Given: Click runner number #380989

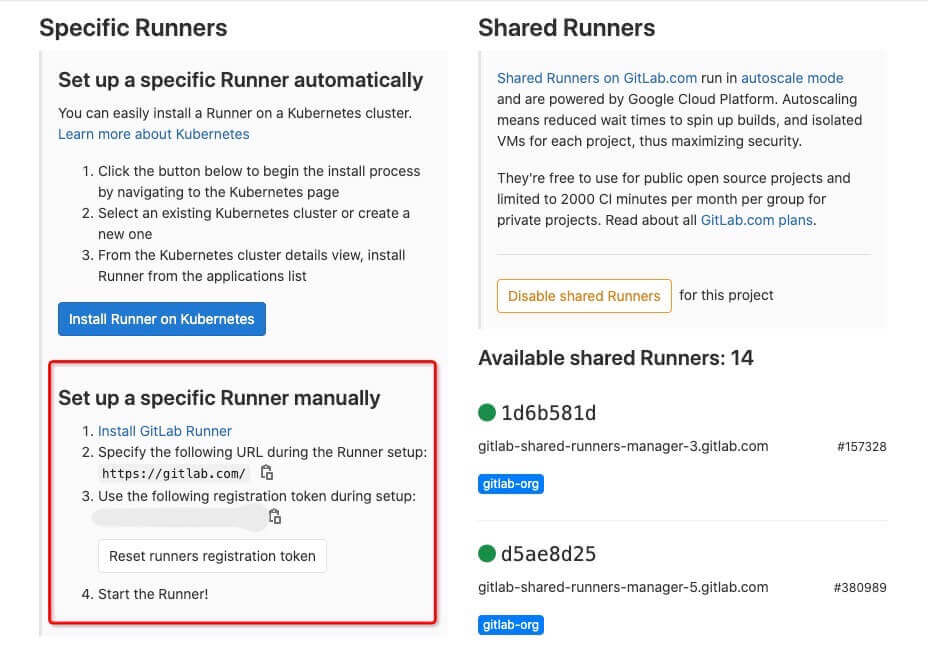Looking at the screenshot, I should tap(860, 588).
